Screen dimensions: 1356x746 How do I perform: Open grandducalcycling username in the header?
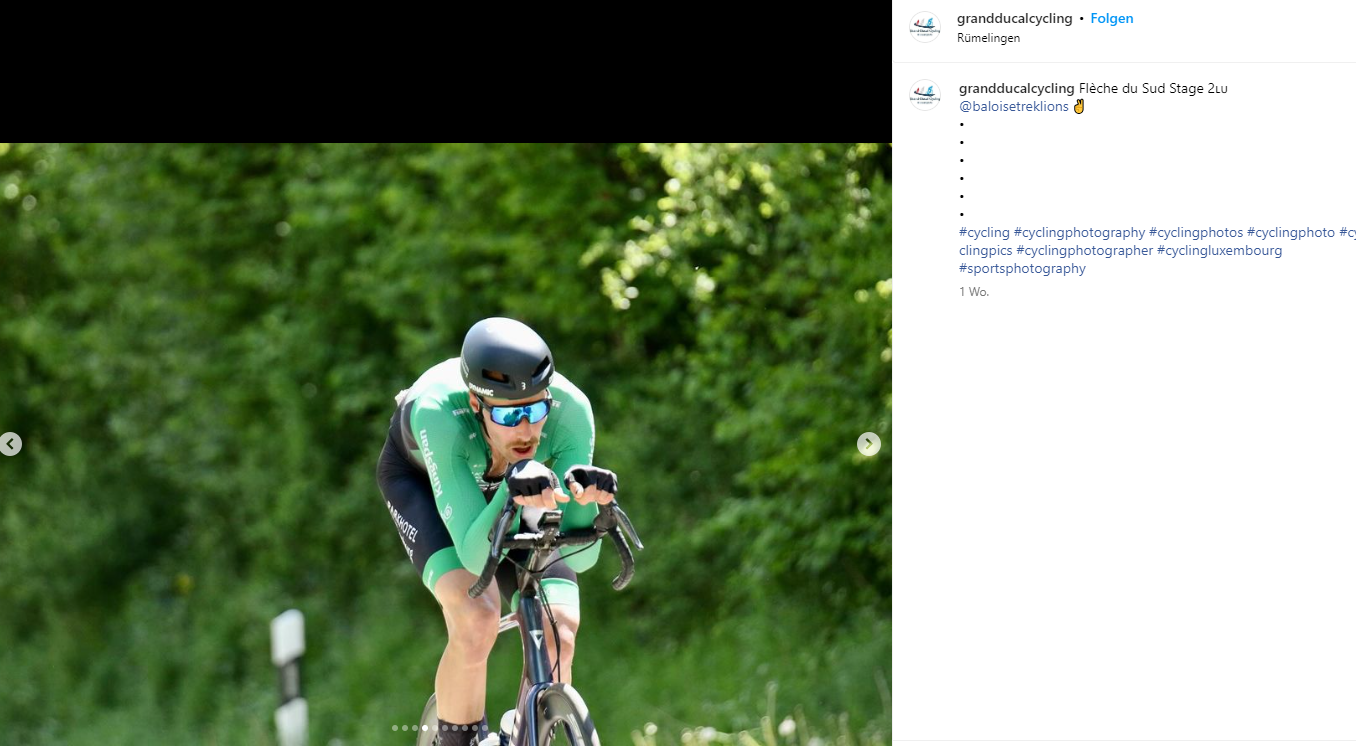[x=1014, y=18]
